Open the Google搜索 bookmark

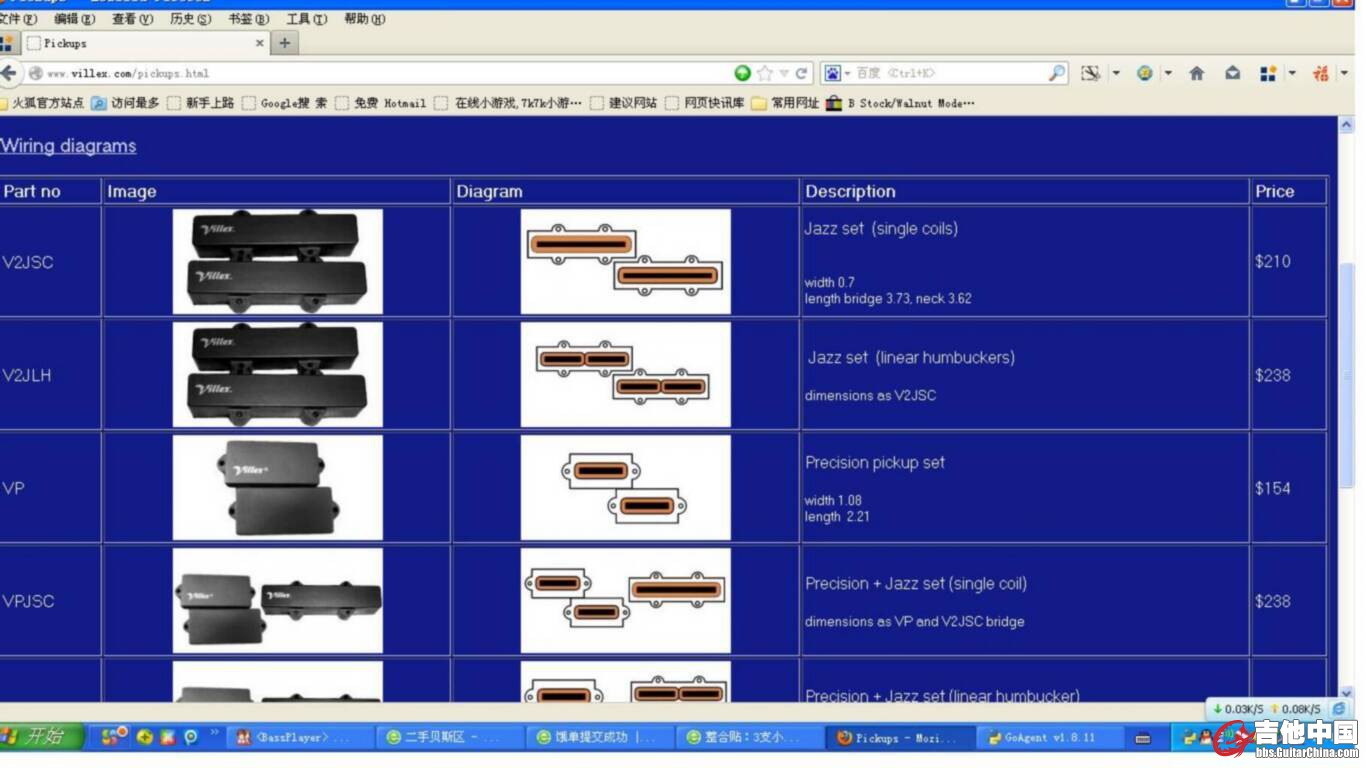pos(285,103)
